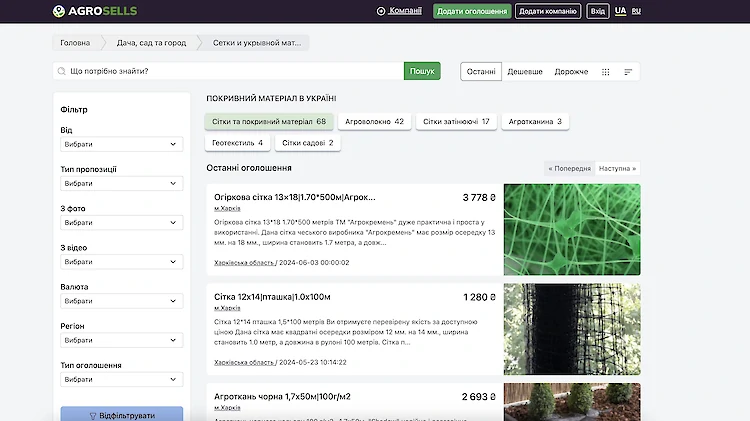Viewport: 750px width, 421px height.
Task: Click the Компанії location icon
Action: click(x=381, y=11)
